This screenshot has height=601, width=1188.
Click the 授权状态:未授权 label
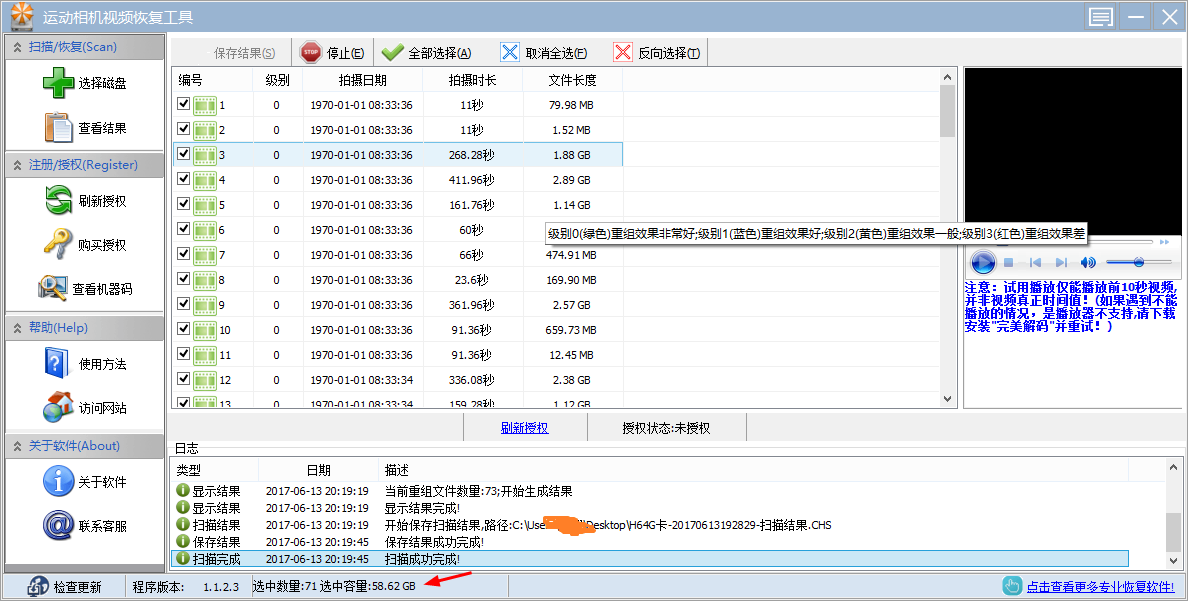pyautogui.click(x=666, y=428)
